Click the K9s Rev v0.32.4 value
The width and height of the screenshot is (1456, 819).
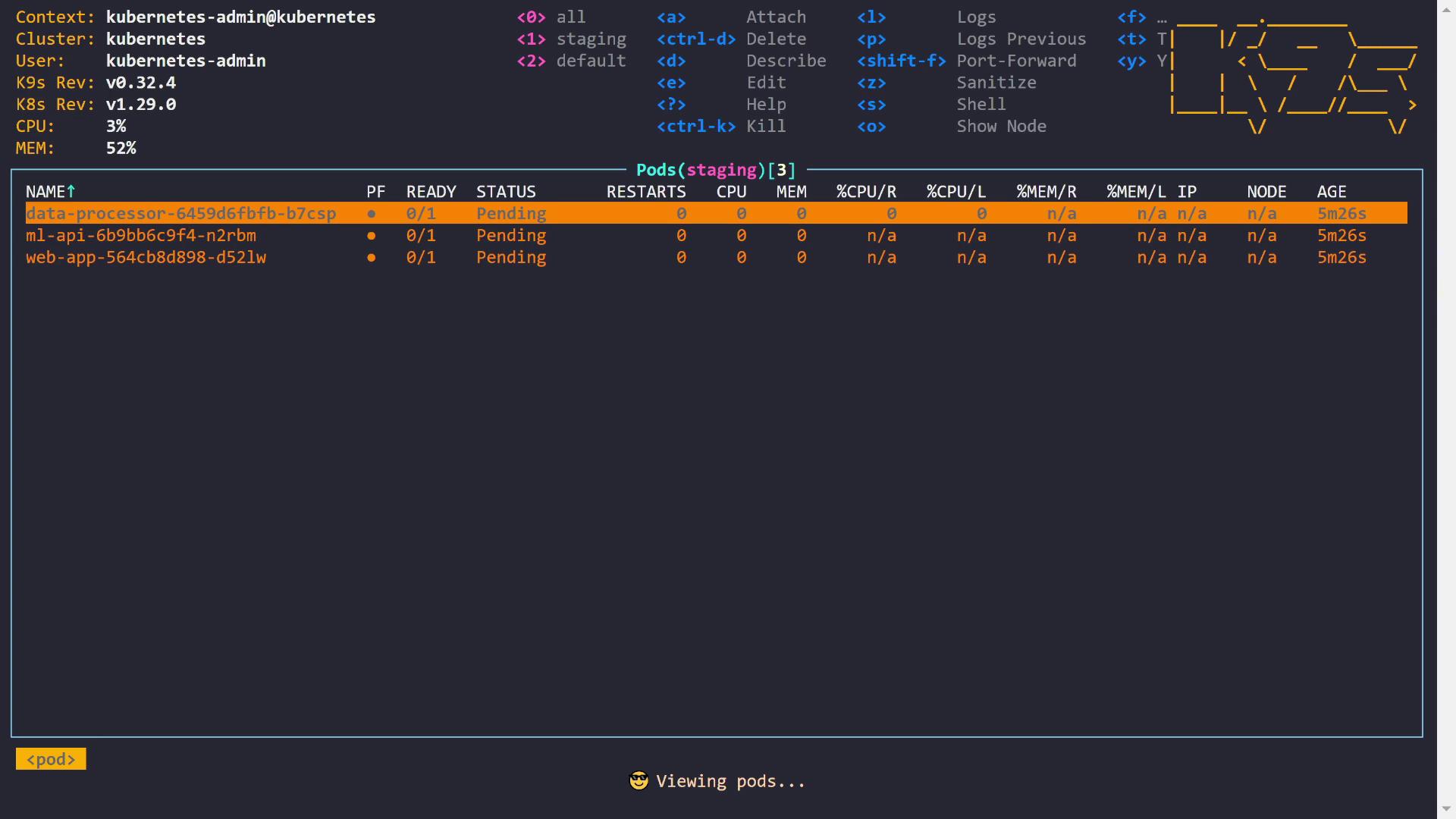[x=141, y=83]
